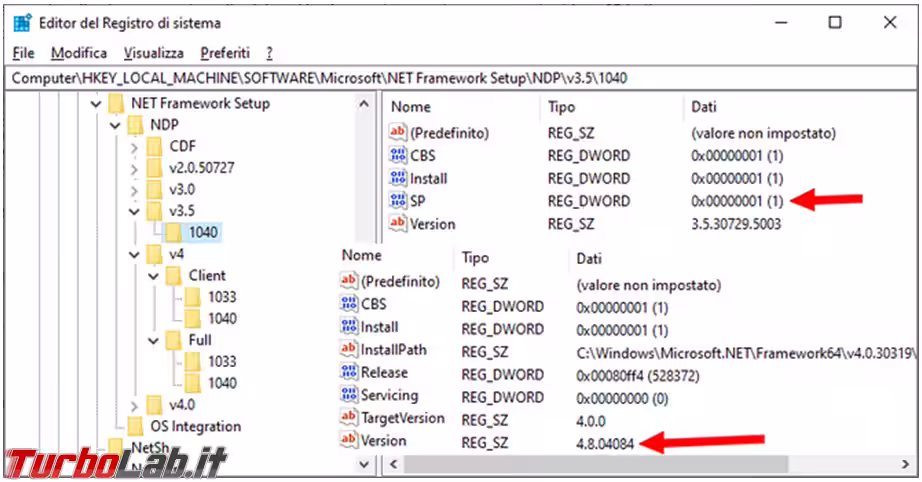Click the TargetVersion string value icon
The width and height of the screenshot is (922, 482).
(349, 417)
